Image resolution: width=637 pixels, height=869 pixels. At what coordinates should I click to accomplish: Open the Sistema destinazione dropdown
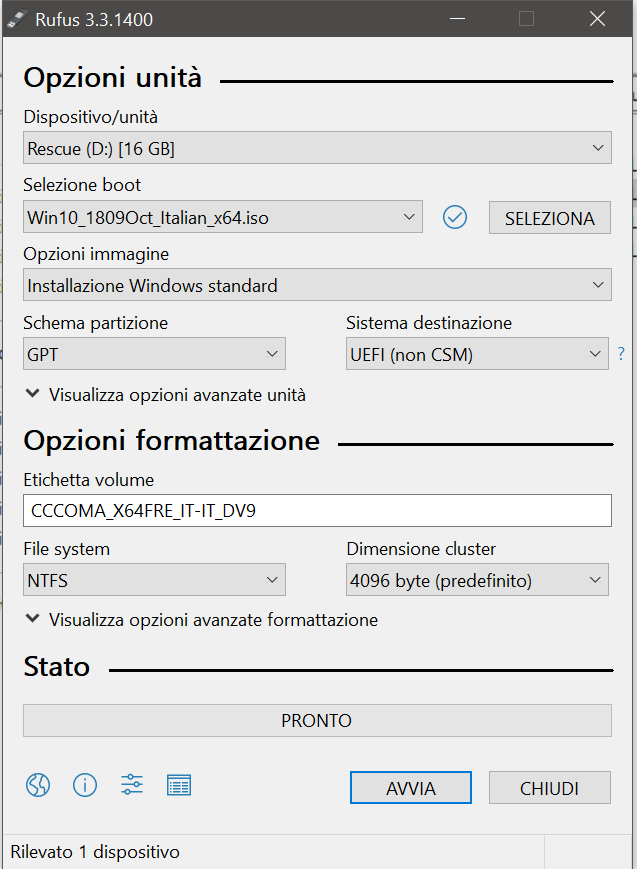tap(476, 354)
